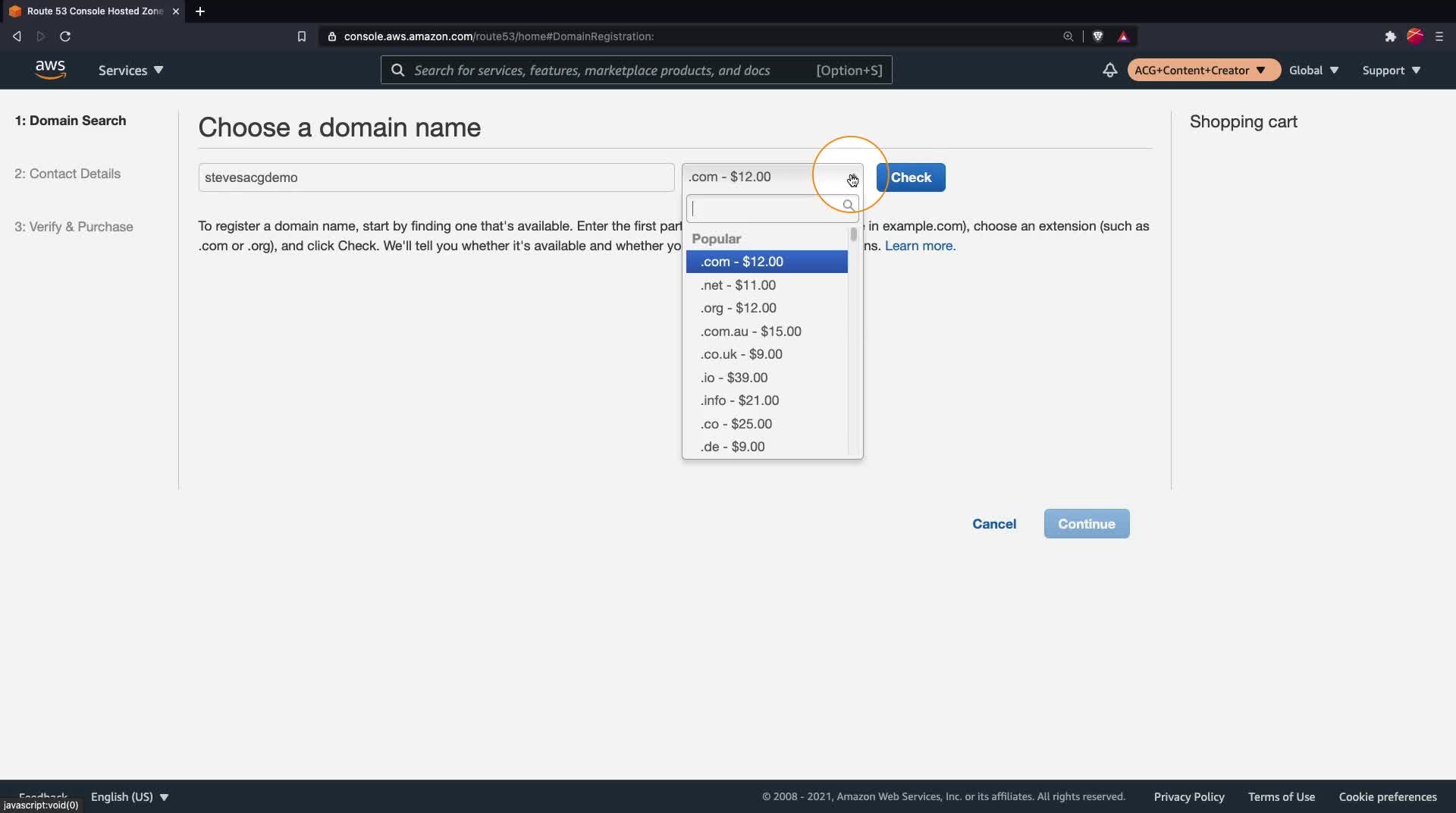Open the English (US) language selector

[130, 796]
